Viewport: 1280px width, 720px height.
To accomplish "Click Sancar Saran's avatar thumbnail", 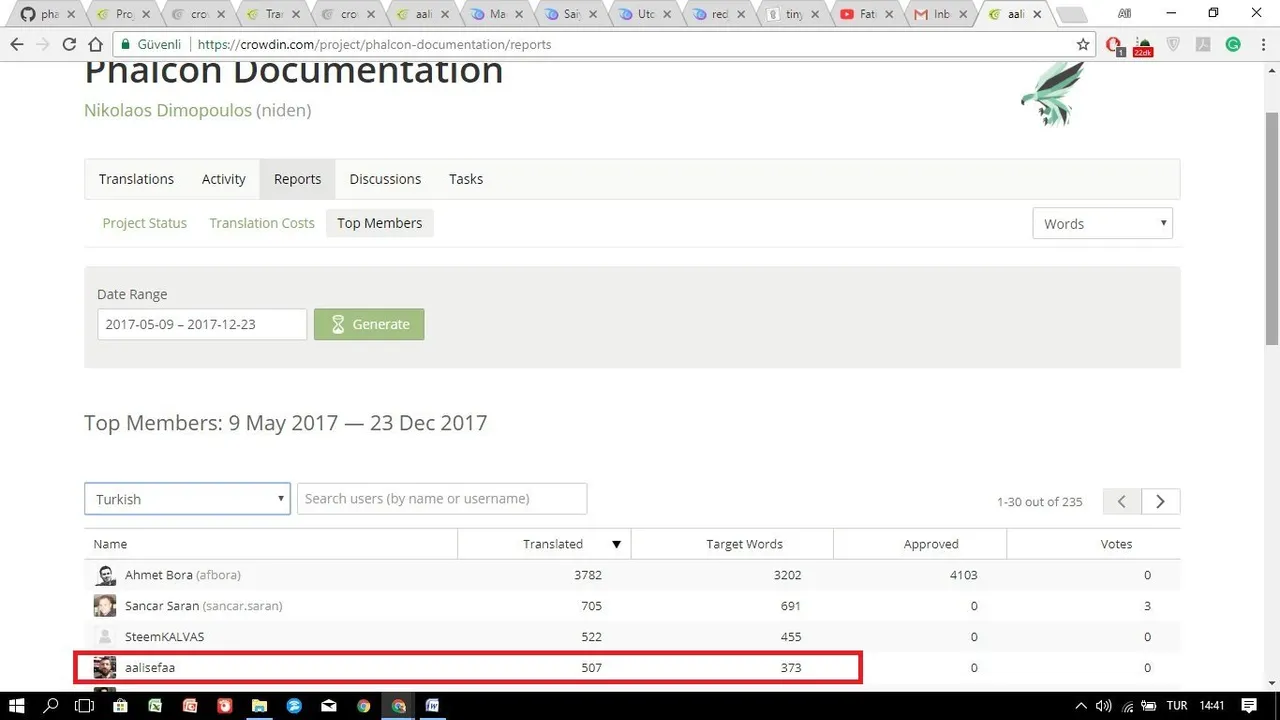I will tap(105, 606).
